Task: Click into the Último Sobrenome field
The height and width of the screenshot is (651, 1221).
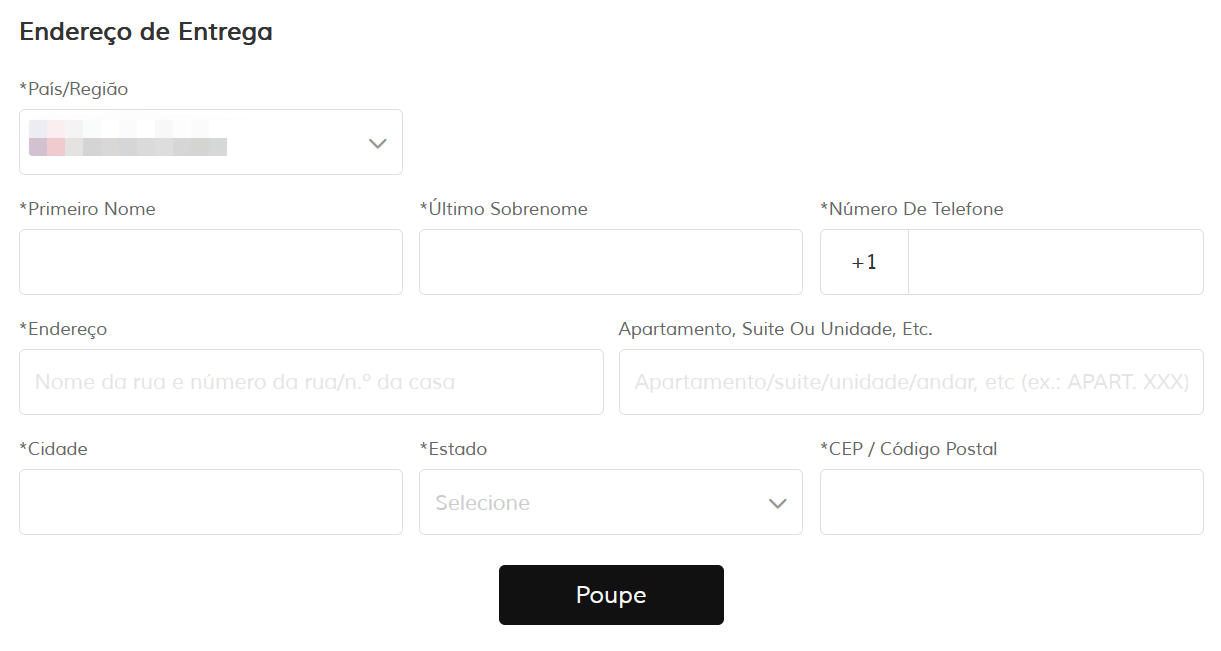Action: tap(610, 262)
